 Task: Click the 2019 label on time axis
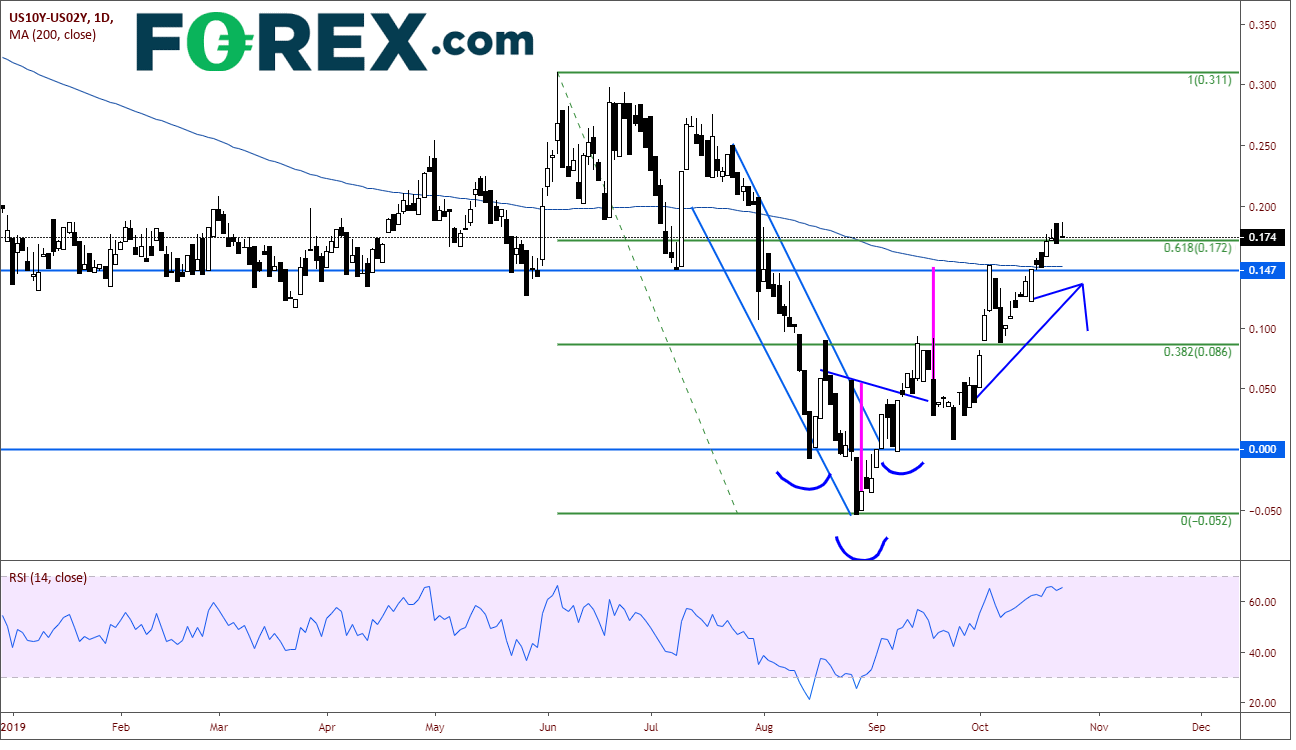[x=12, y=730]
